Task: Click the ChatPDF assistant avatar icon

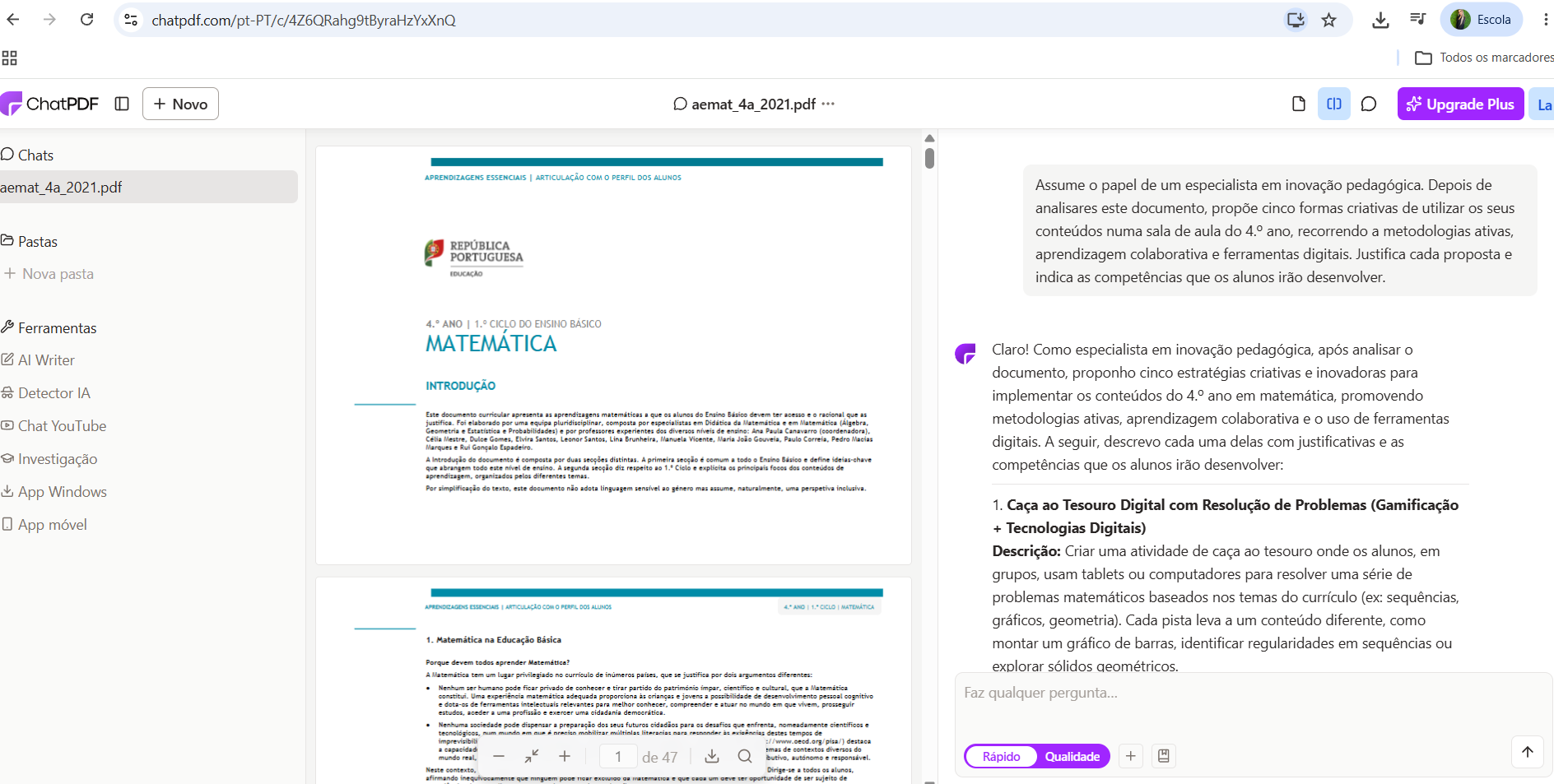Action: click(x=965, y=354)
